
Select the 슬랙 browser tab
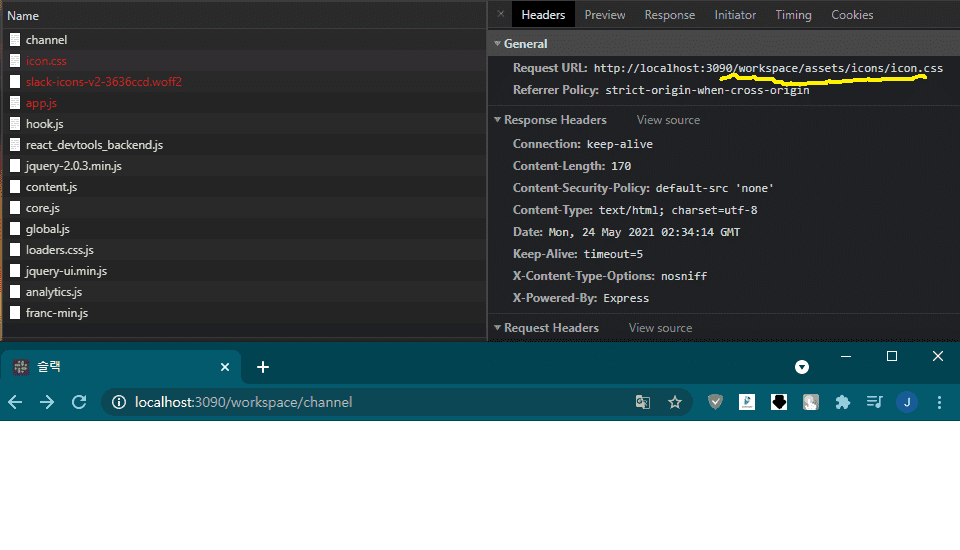[x=121, y=367]
